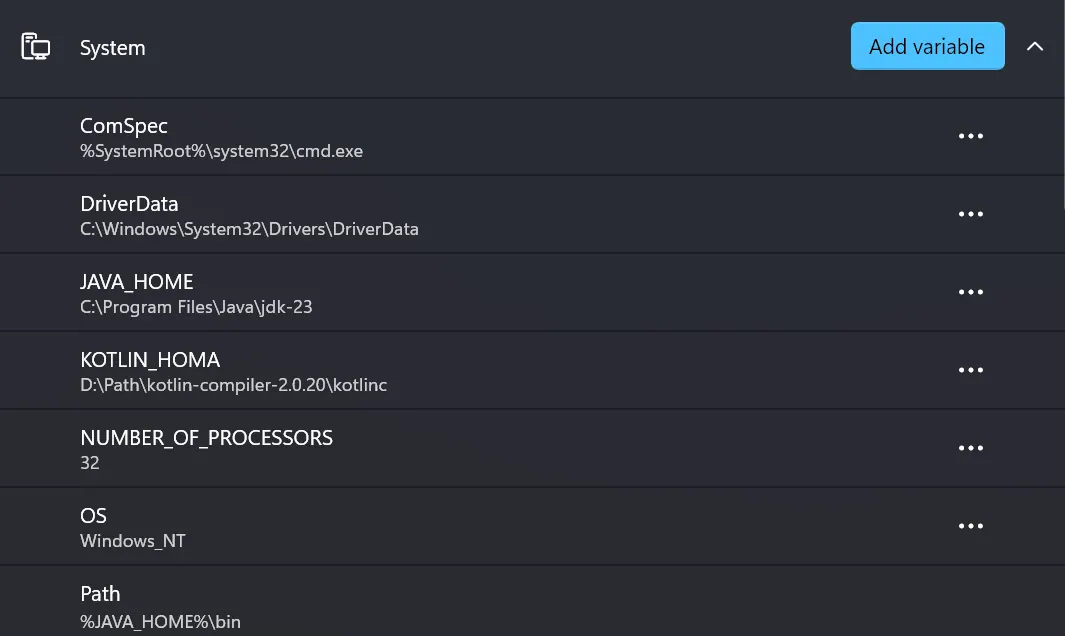Select the JAVA_HOME variable name
This screenshot has width=1065, height=636.
point(136,282)
